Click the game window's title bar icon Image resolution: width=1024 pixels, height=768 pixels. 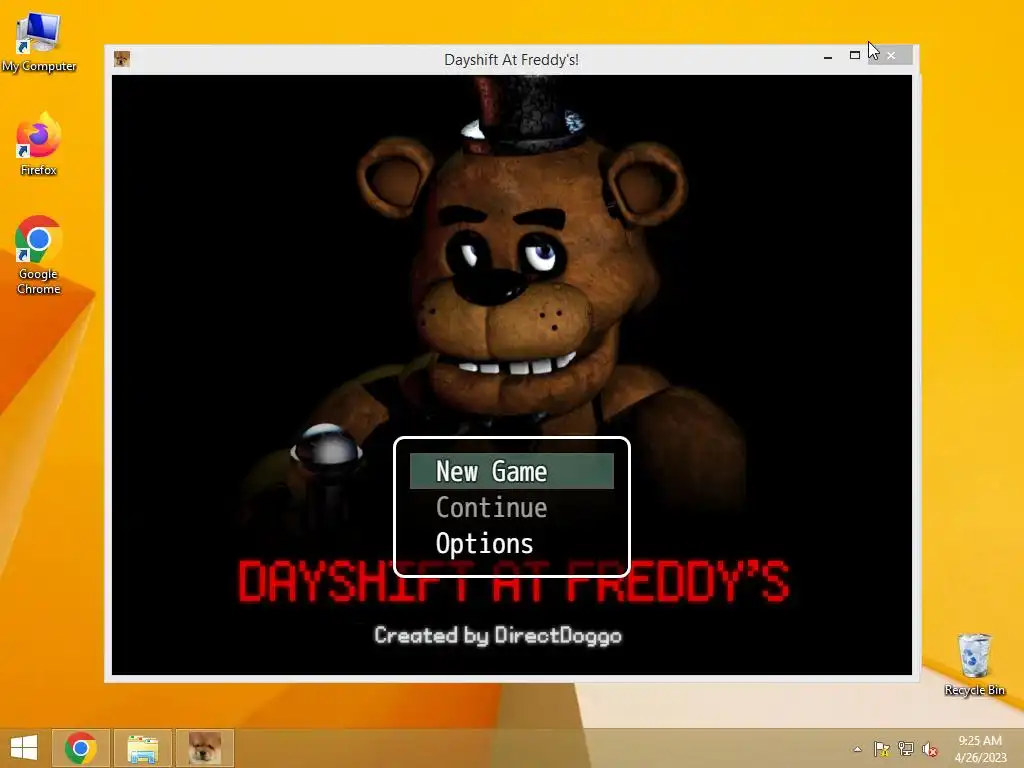[x=122, y=59]
